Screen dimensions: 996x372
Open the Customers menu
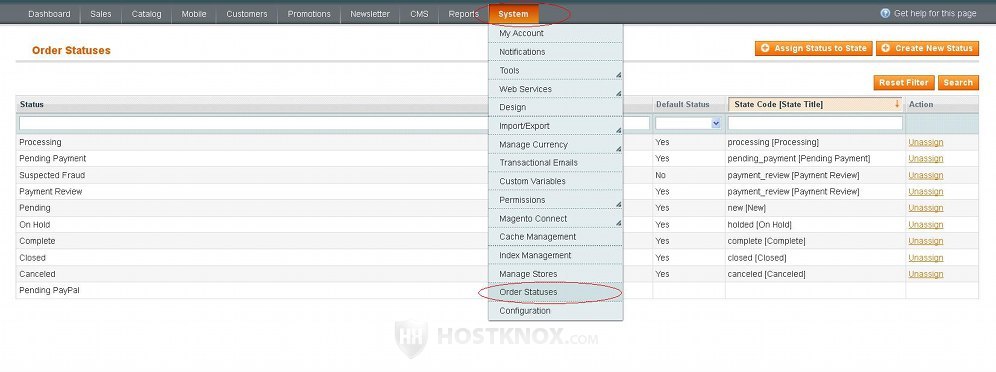coord(246,14)
